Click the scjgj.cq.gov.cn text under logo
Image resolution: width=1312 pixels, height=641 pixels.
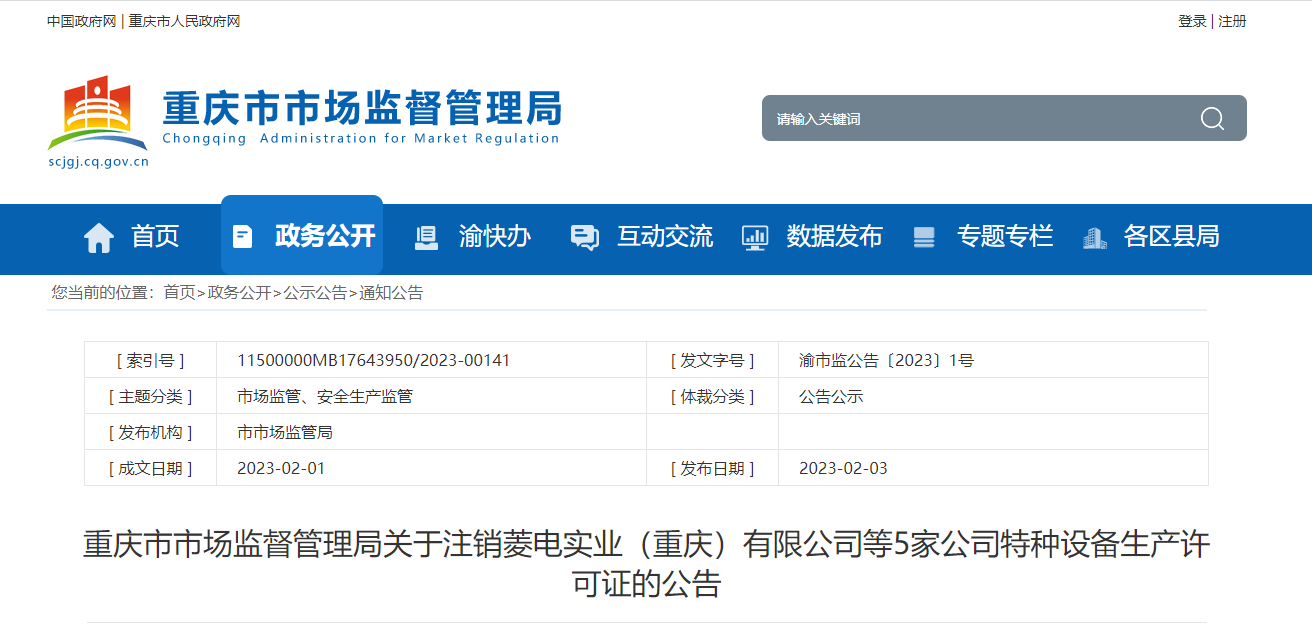(98, 161)
